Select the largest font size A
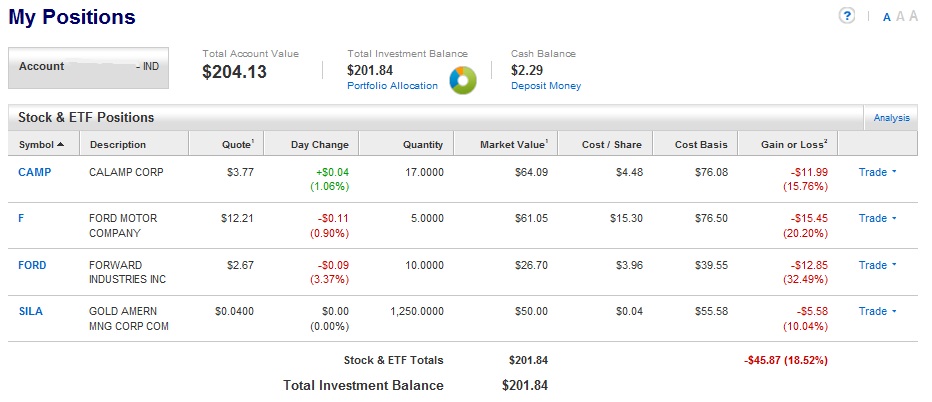932x402 pixels. click(913, 17)
